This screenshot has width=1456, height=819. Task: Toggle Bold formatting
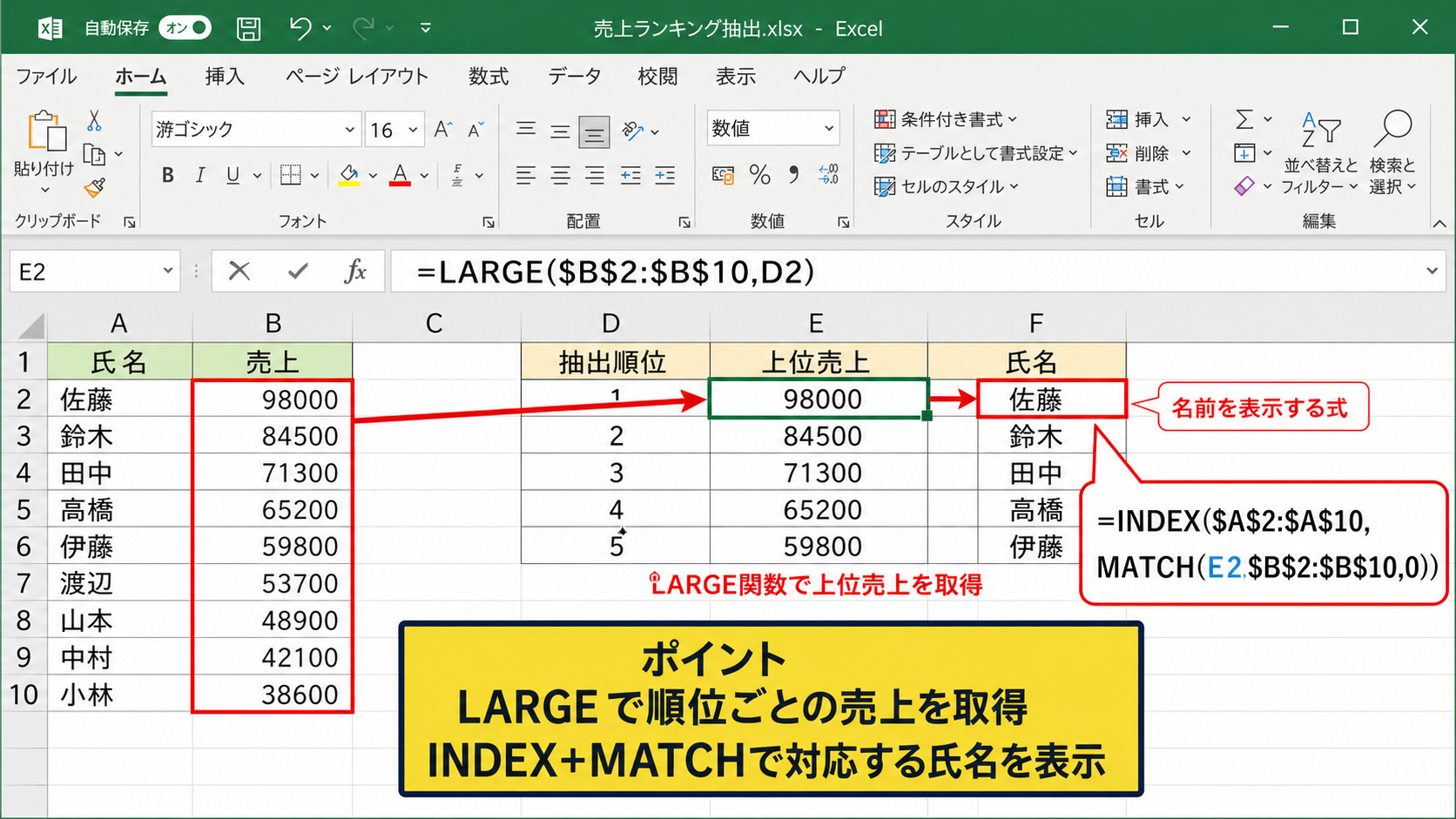point(167,175)
